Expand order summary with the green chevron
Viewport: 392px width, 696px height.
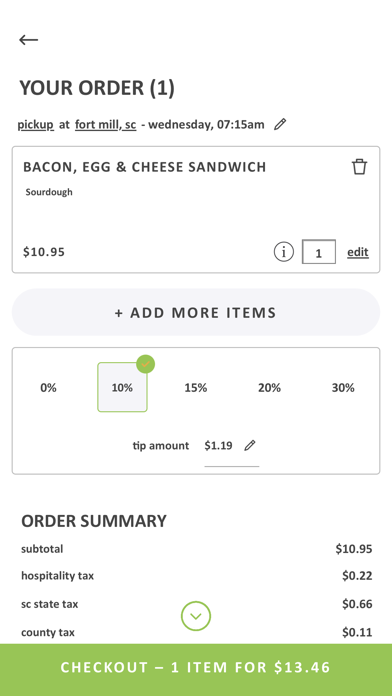(x=196, y=616)
